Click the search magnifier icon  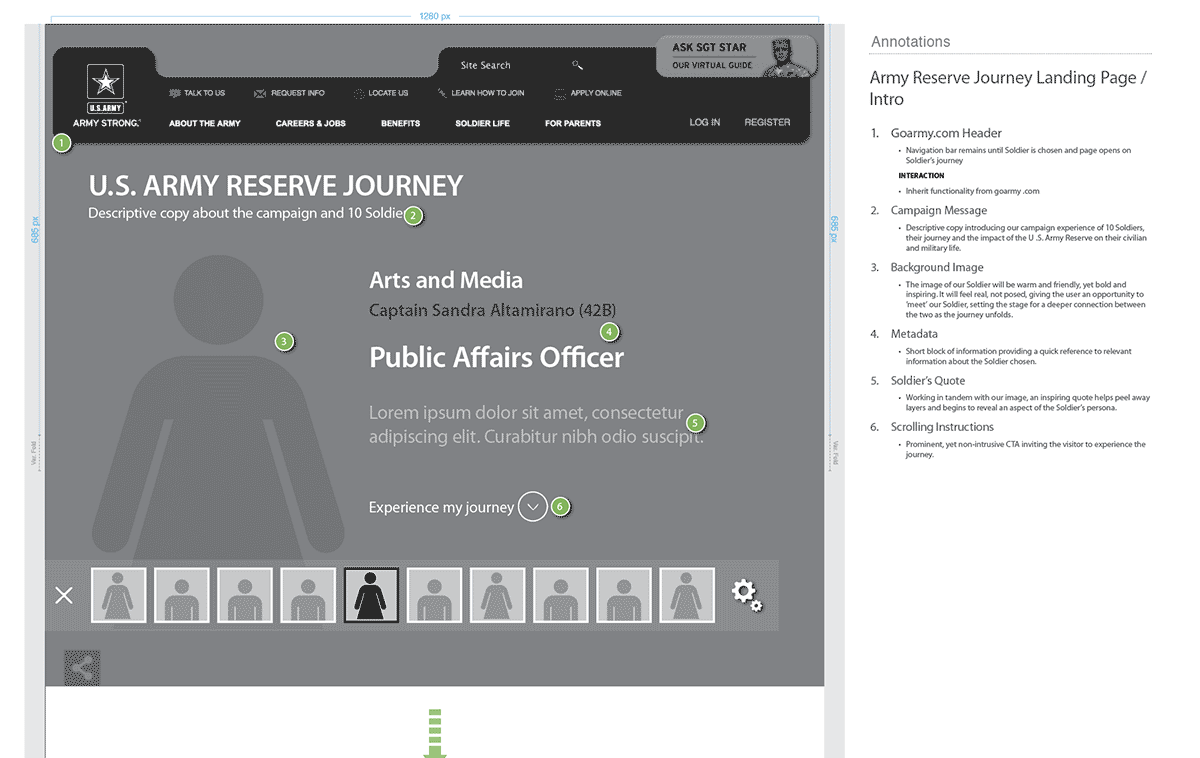point(577,65)
